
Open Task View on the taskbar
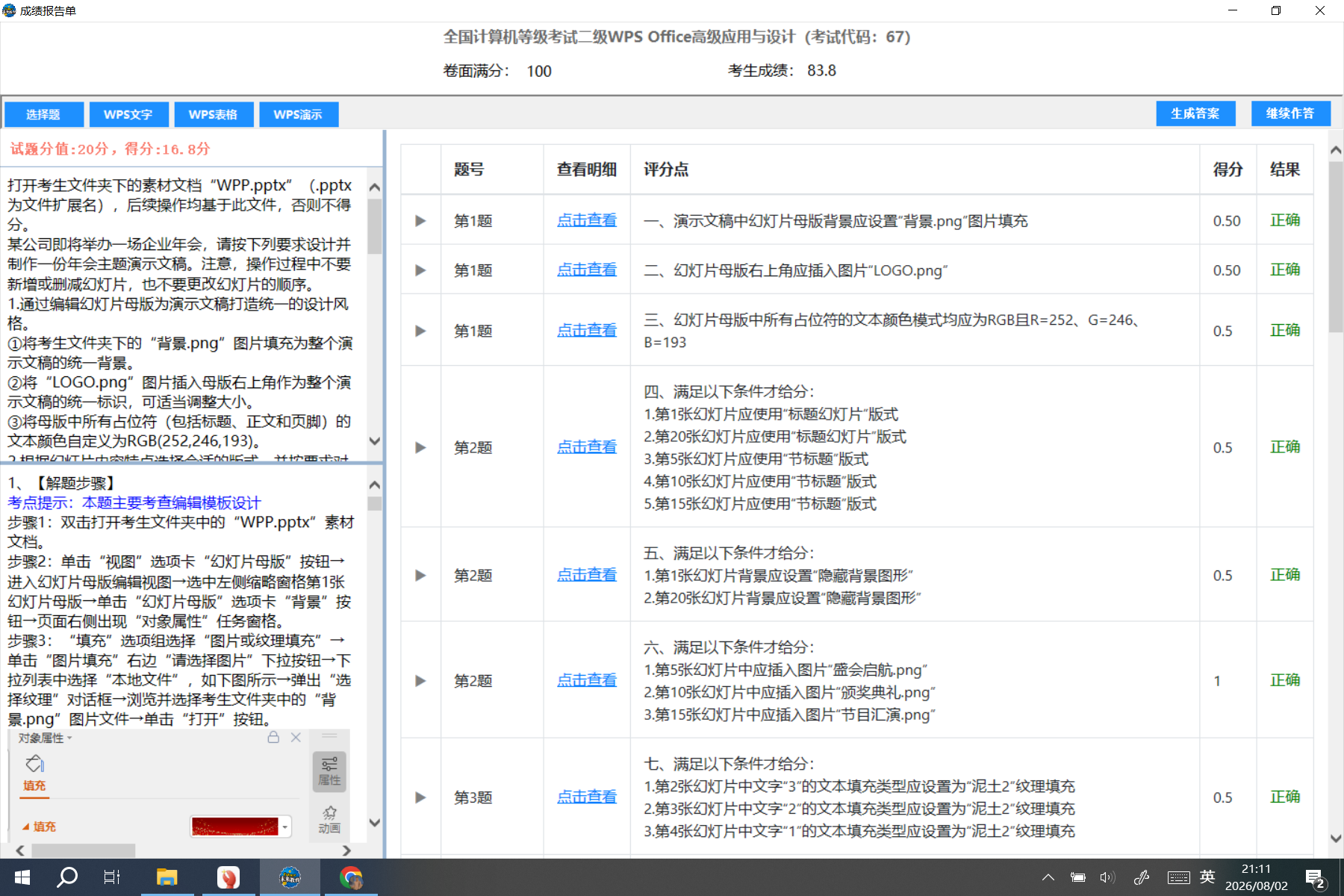[x=112, y=877]
